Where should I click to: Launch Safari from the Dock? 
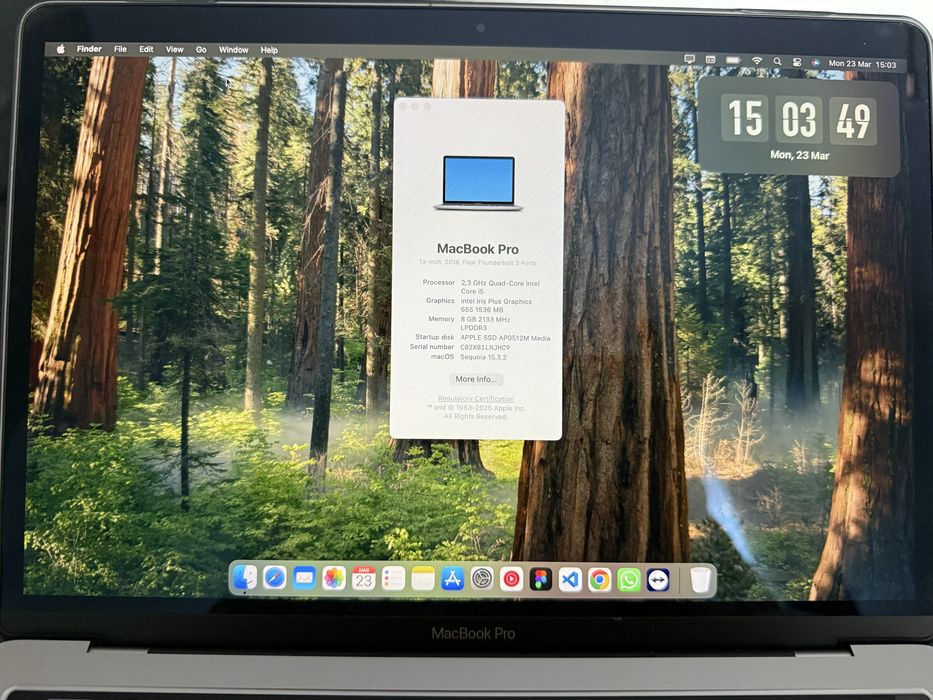(x=275, y=577)
